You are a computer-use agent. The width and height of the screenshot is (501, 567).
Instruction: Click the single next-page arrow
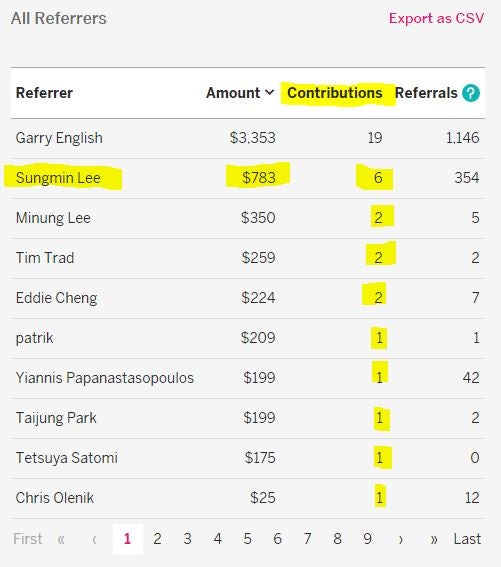click(x=401, y=540)
